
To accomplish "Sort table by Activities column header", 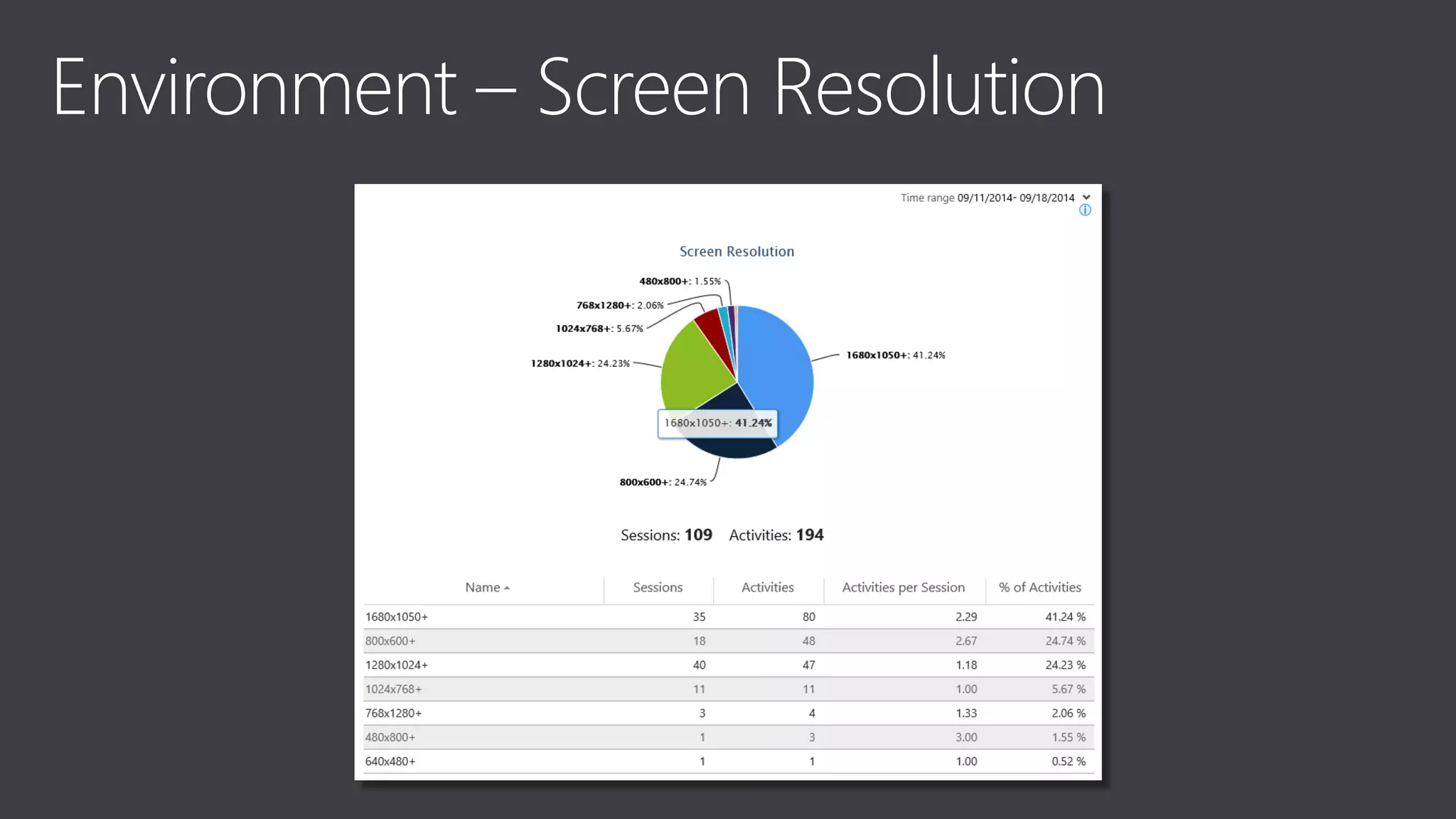I will point(768,587).
